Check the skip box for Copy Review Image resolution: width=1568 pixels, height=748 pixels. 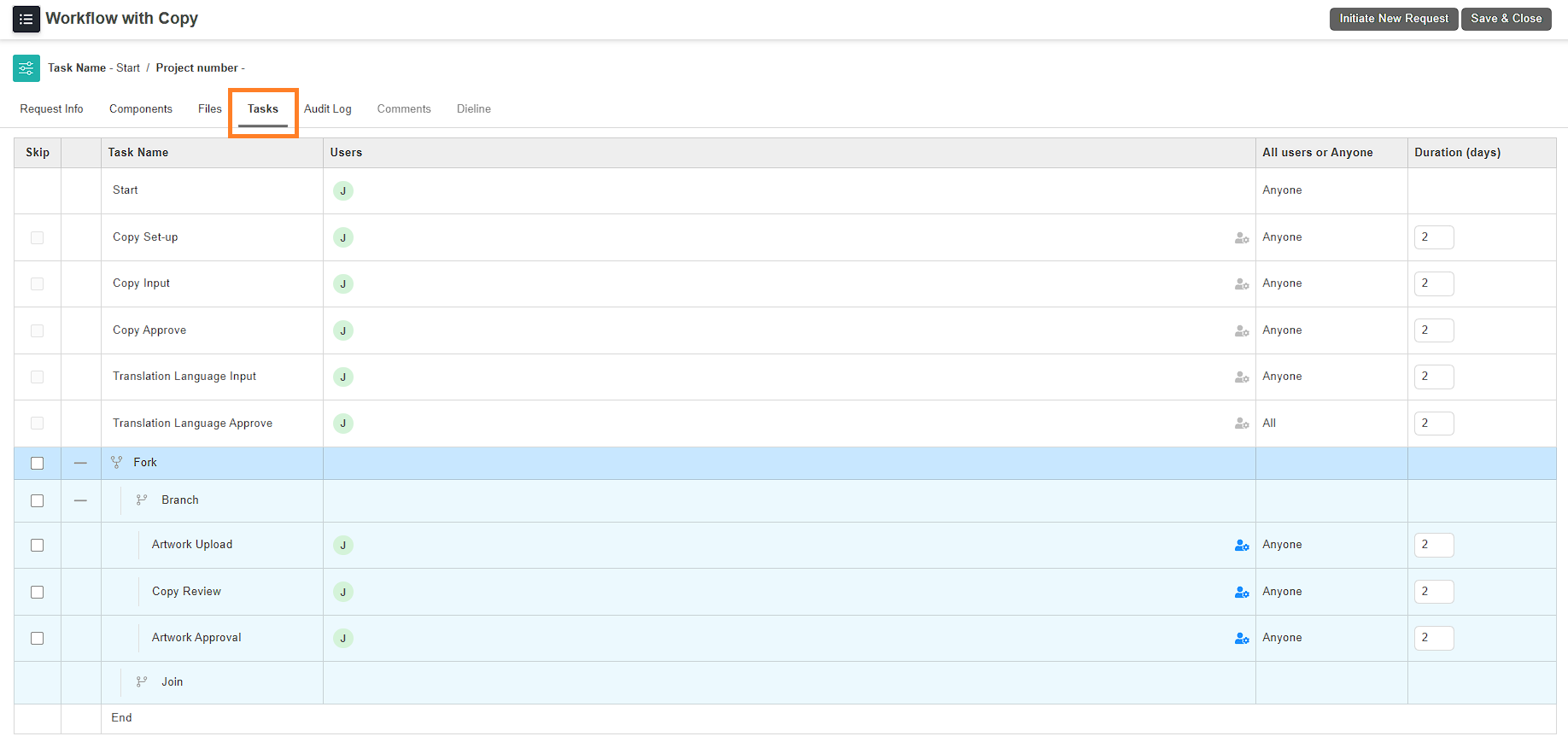[37, 593]
